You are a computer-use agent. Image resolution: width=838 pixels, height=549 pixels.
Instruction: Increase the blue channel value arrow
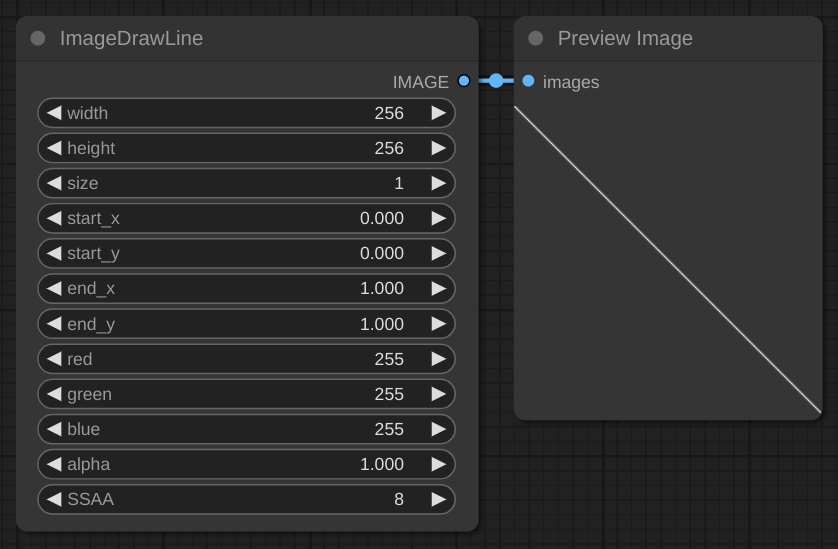[x=438, y=429]
